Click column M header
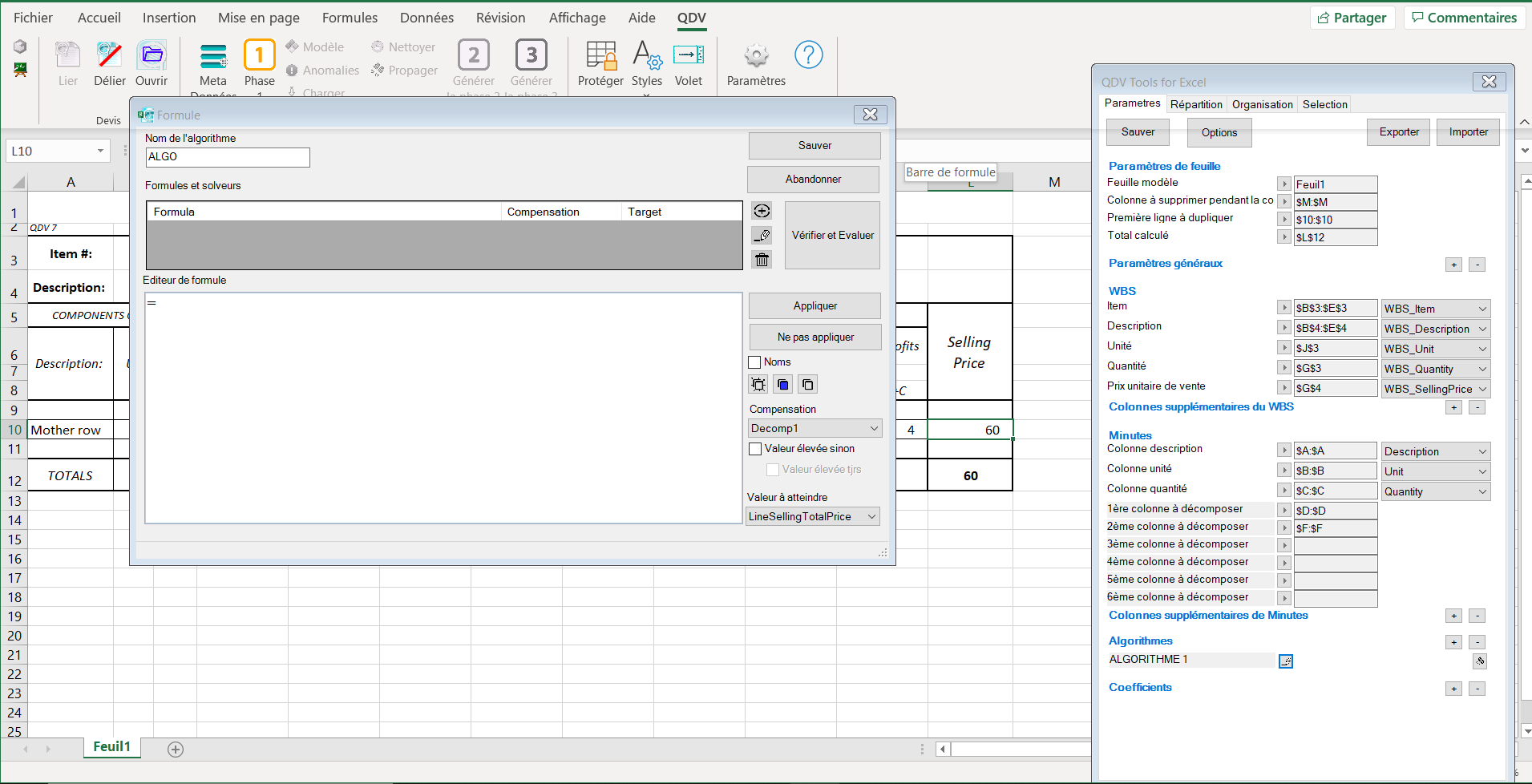 1054,182
